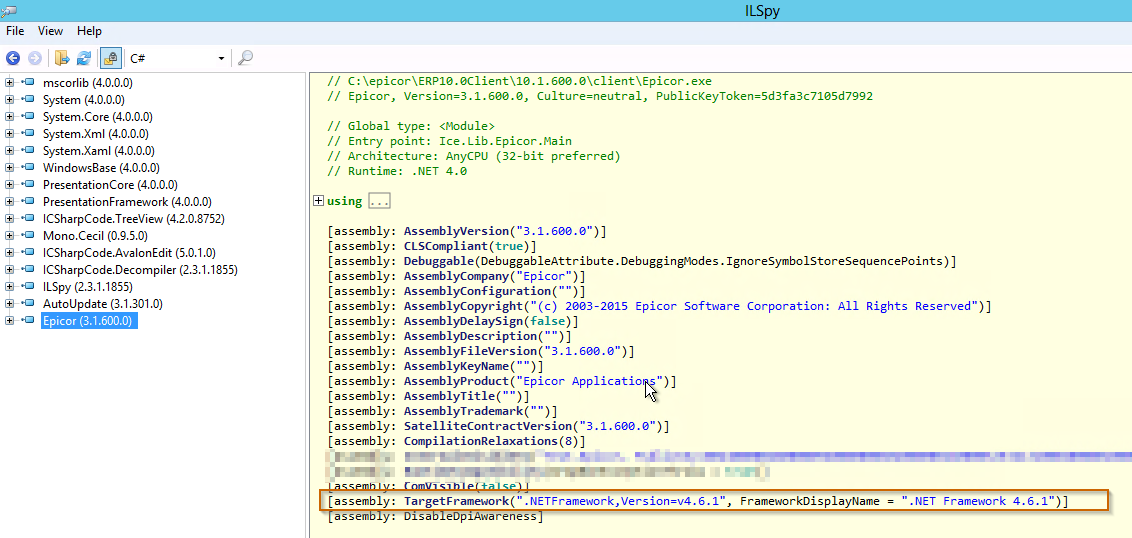Select AutoUpdate (3.1.301.0) tree item
This screenshot has height=538, width=1132.
[x=103, y=304]
